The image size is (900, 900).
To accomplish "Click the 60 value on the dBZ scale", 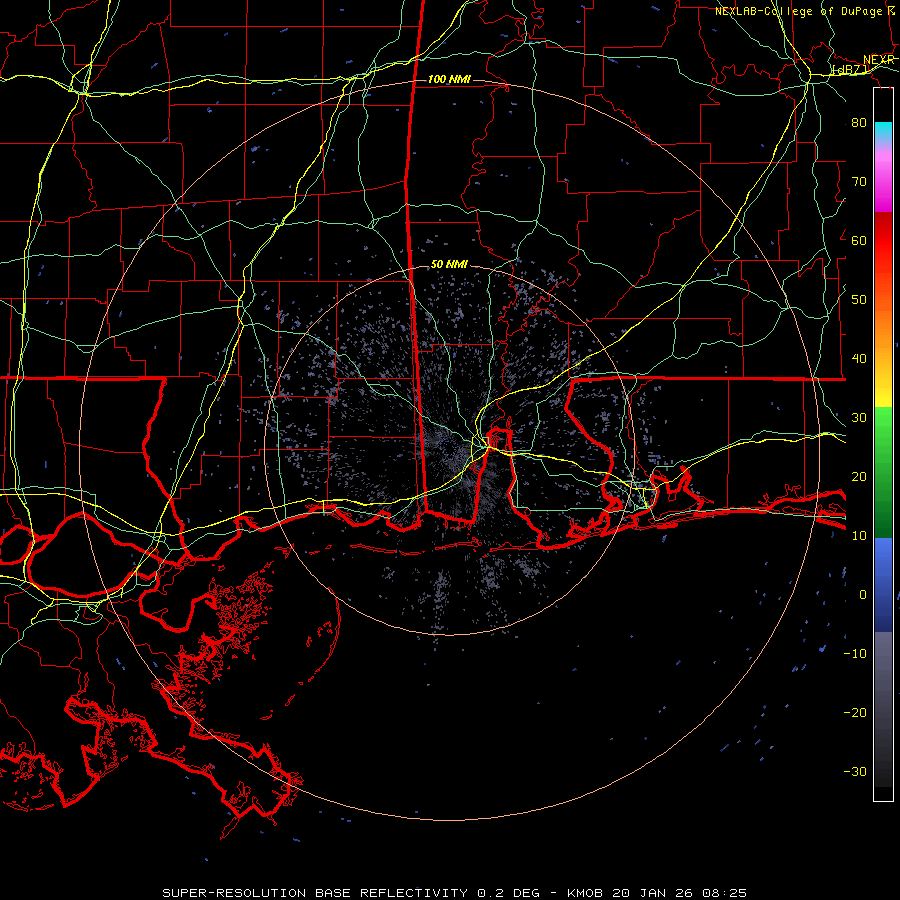I will (859, 240).
